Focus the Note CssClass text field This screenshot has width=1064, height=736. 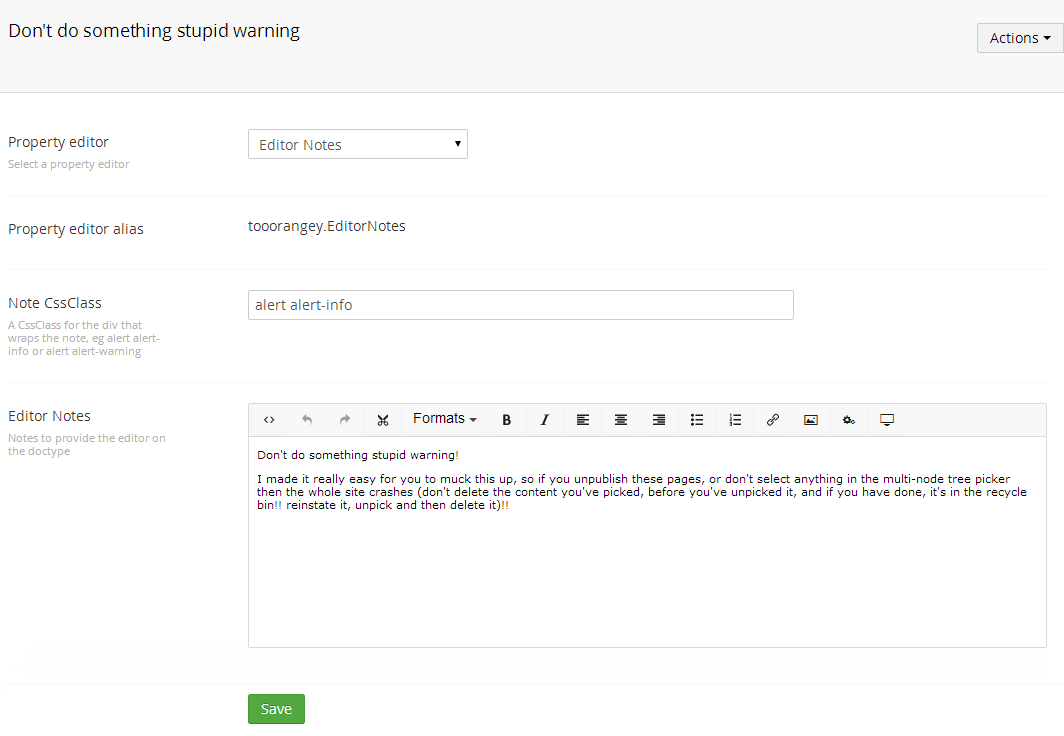(520, 305)
